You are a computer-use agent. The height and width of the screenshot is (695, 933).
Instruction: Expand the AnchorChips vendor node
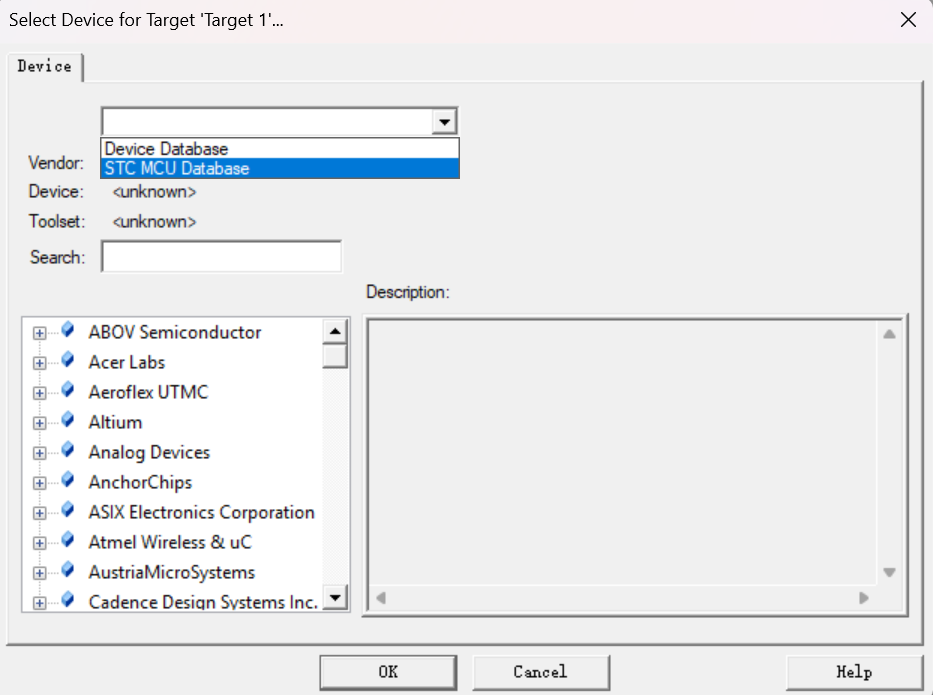(x=39, y=483)
